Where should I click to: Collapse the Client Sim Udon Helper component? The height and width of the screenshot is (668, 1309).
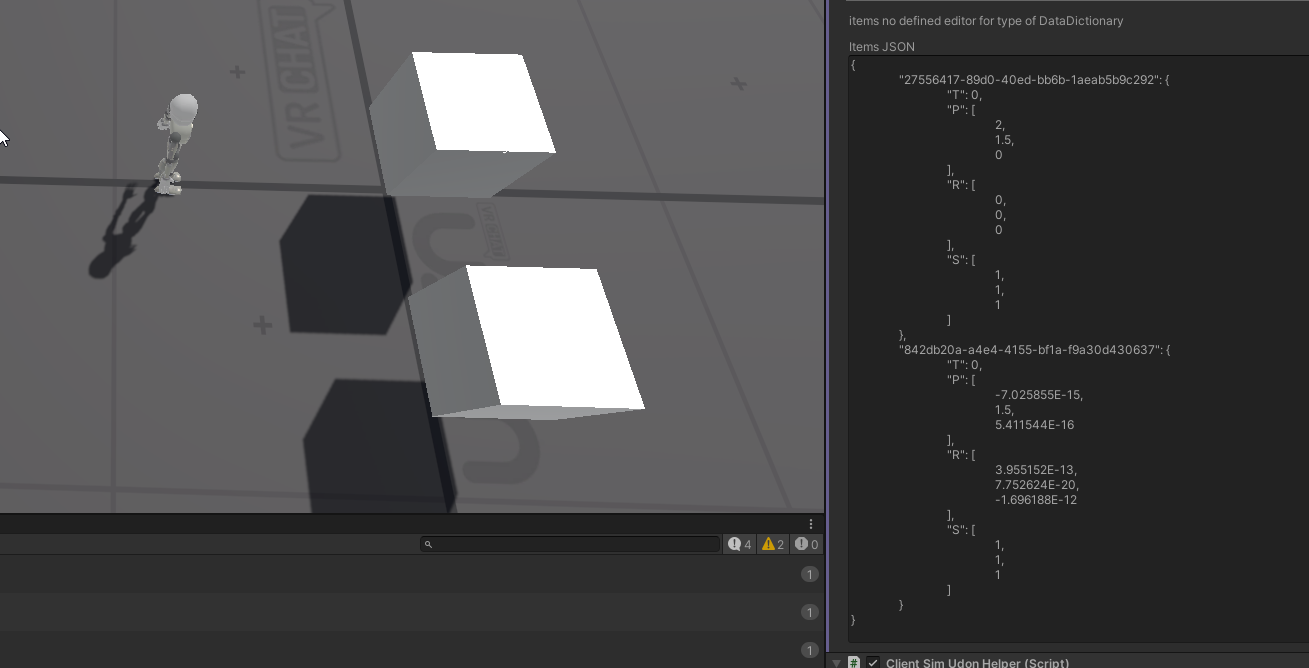click(837, 663)
